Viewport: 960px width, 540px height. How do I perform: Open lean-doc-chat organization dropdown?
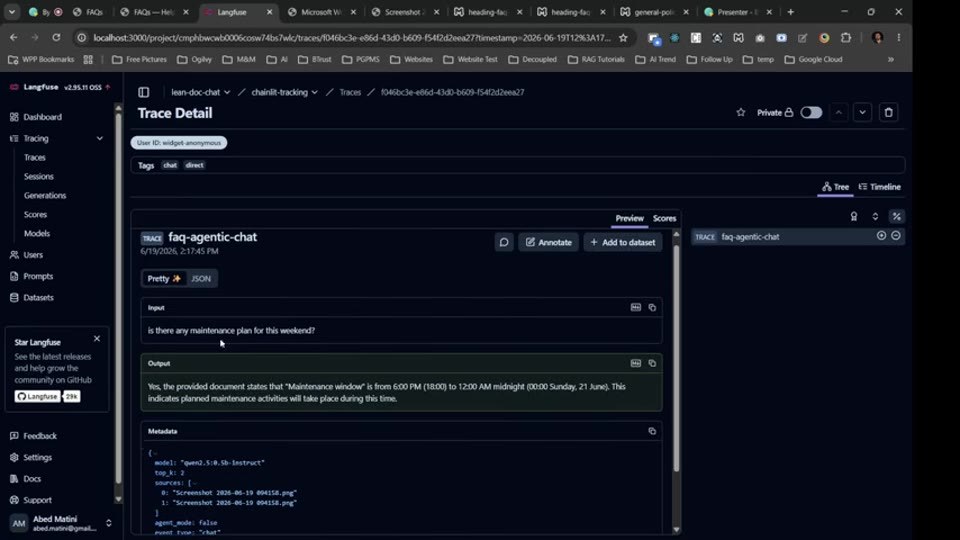coord(200,92)
